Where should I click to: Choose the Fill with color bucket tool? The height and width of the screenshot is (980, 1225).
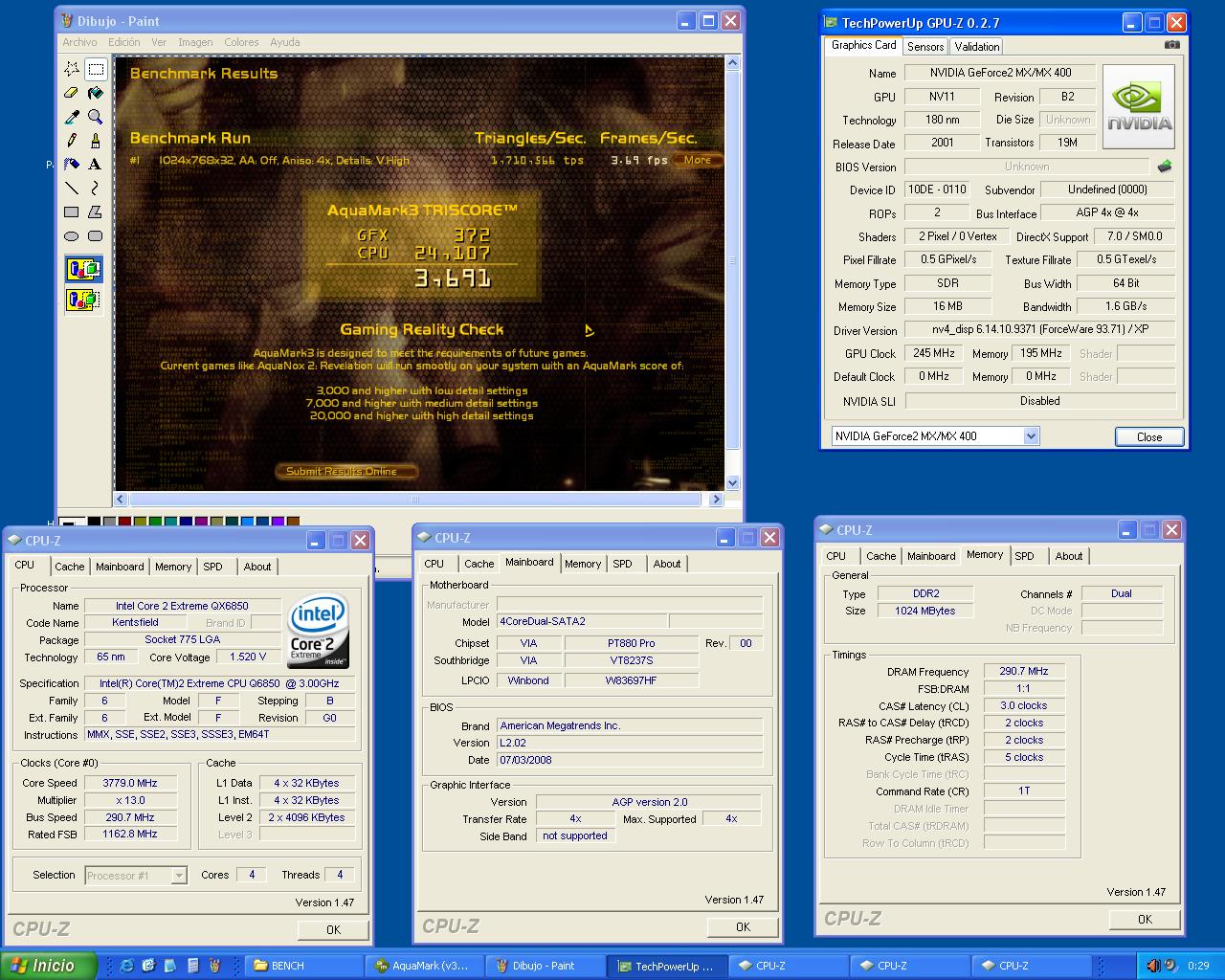click(x=96, y=93)
